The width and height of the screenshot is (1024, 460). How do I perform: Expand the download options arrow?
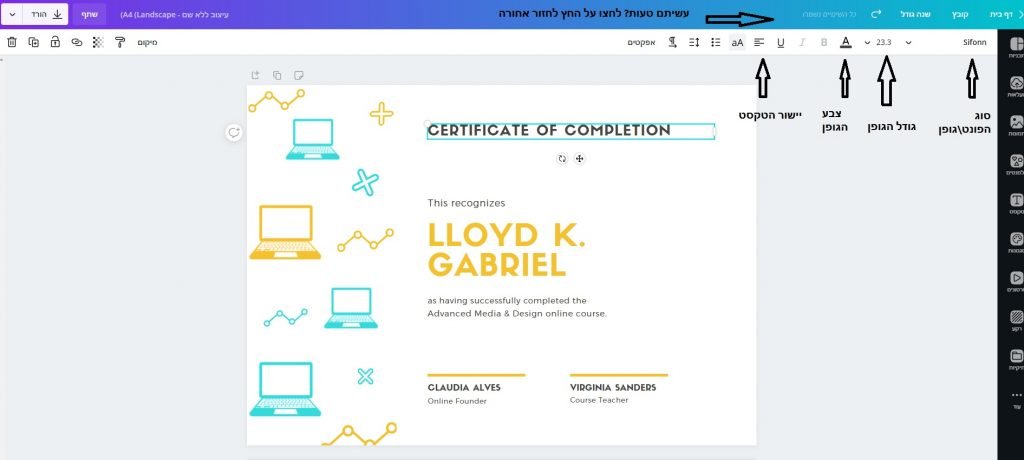(12, 15)
